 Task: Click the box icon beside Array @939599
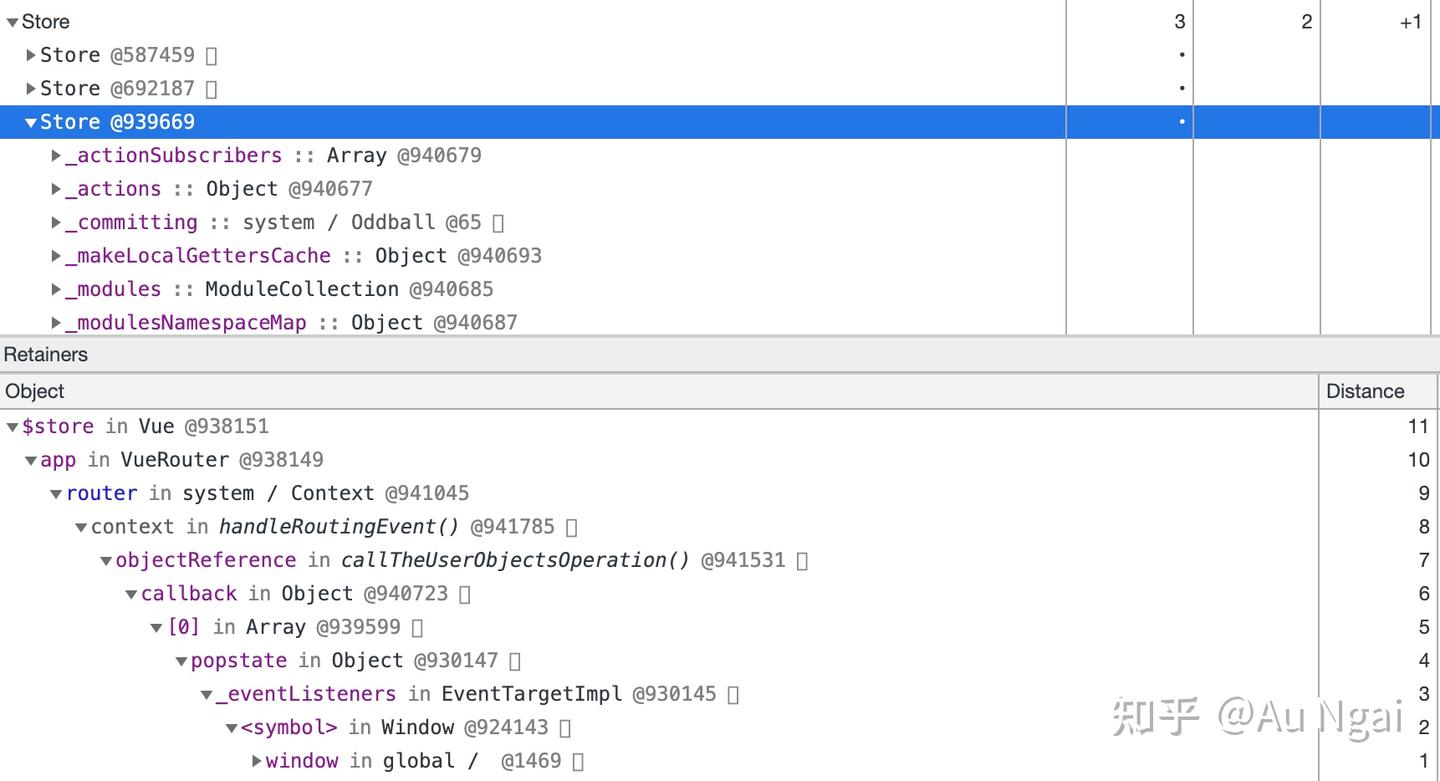point(417,628)
